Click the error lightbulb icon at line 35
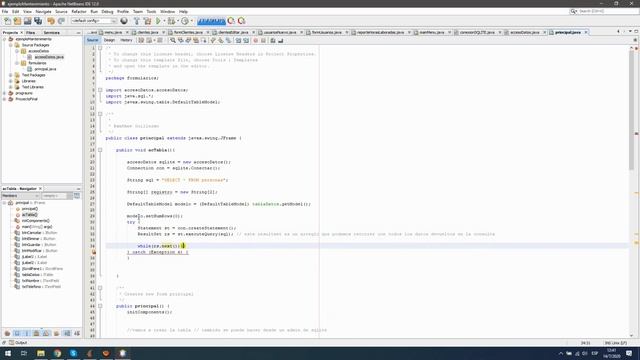This screenshot has height=360, width=640. tap(93, 252)
